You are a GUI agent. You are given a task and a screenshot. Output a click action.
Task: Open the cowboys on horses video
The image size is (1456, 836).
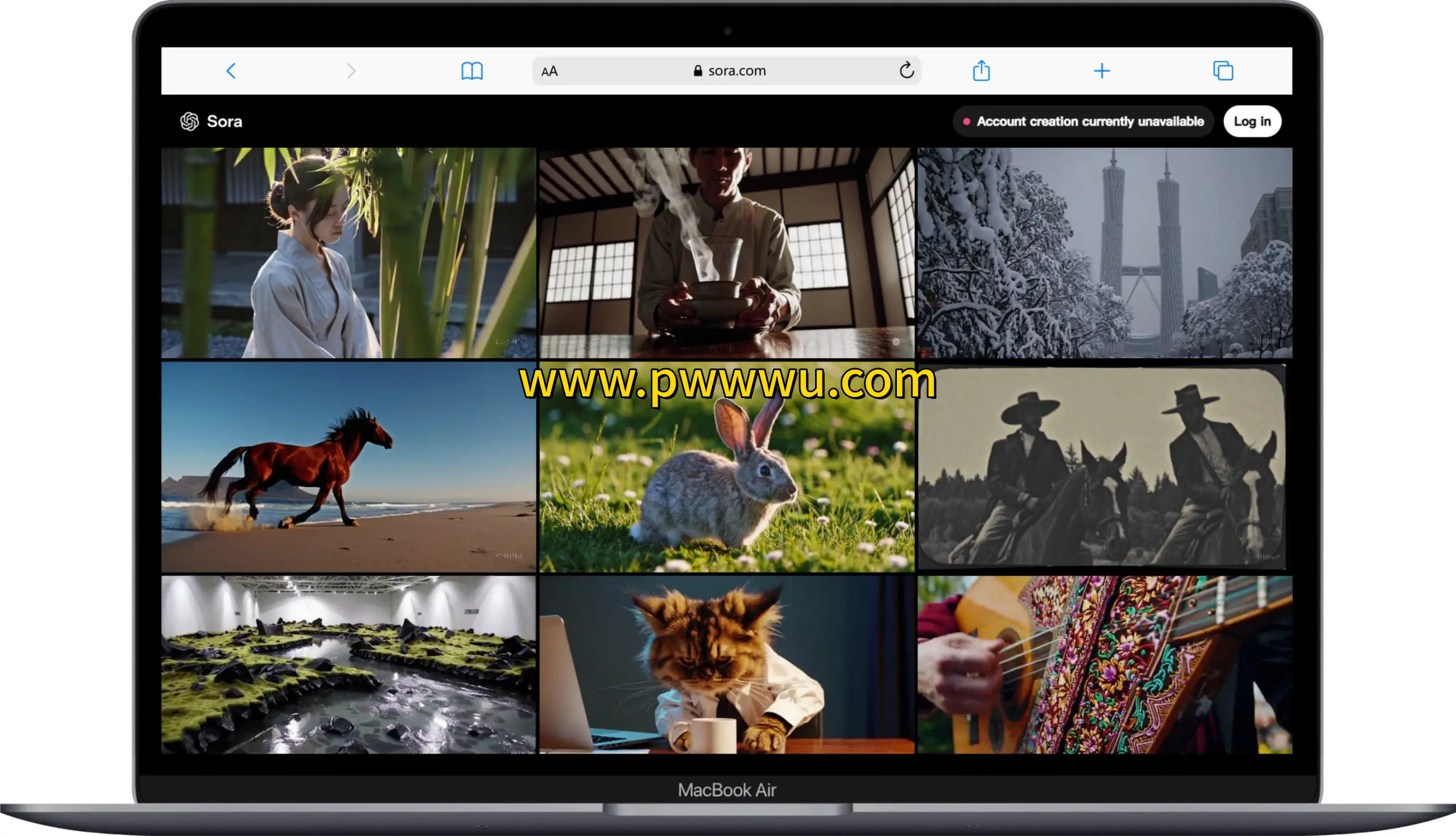pos(1101,467)
